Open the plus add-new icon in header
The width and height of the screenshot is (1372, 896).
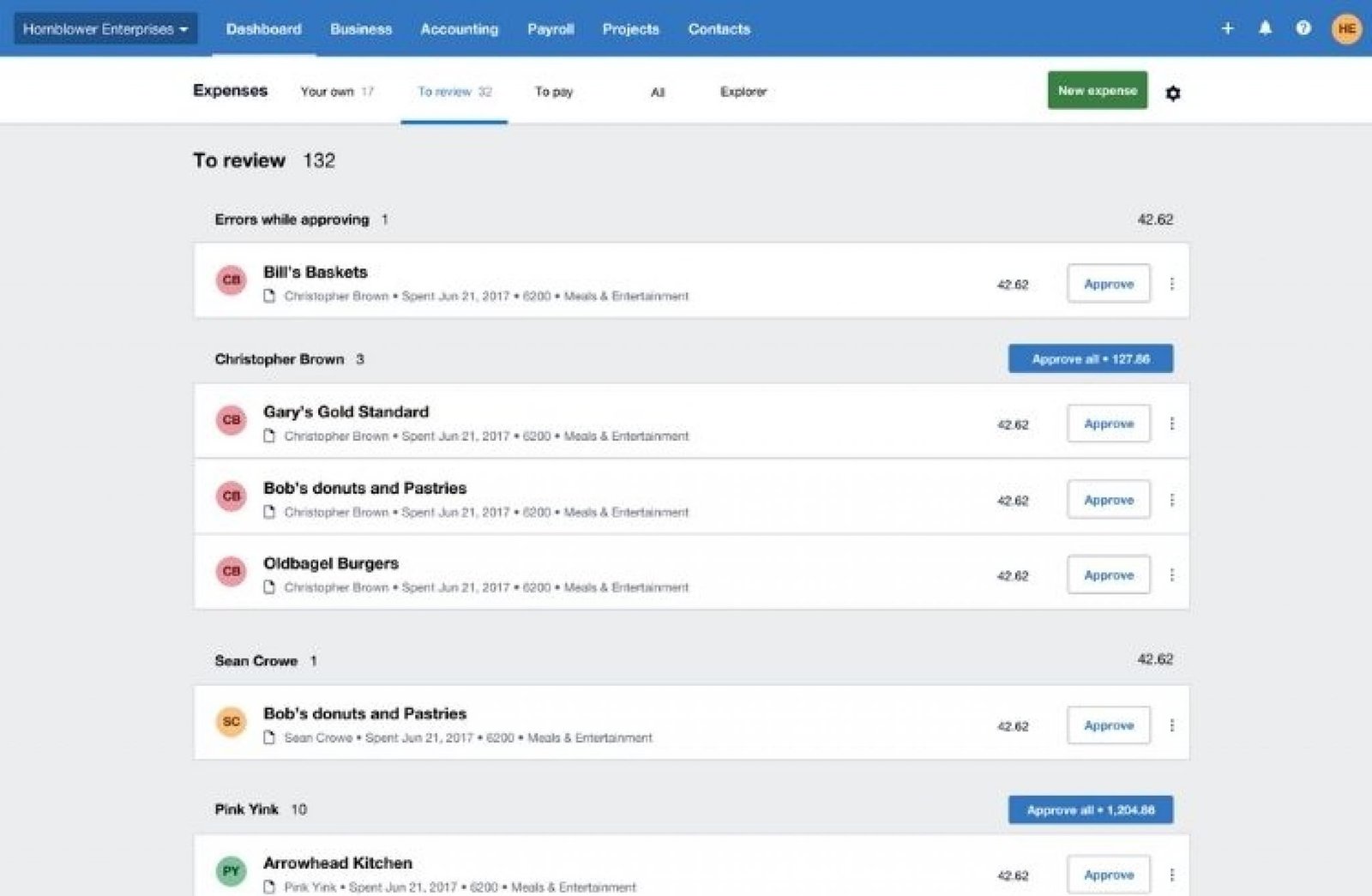point(1227,28)
